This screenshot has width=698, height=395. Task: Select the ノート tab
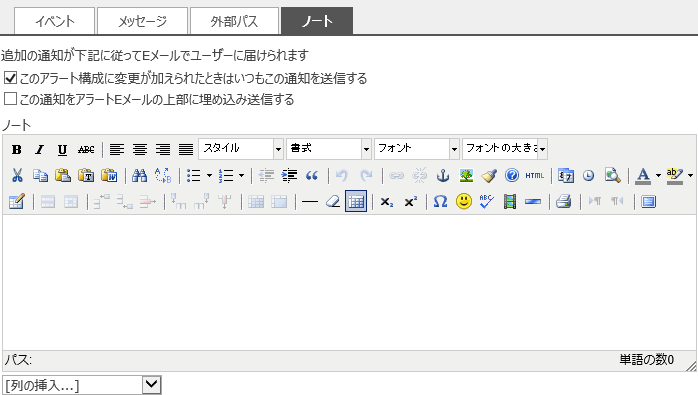pos(317,21)
